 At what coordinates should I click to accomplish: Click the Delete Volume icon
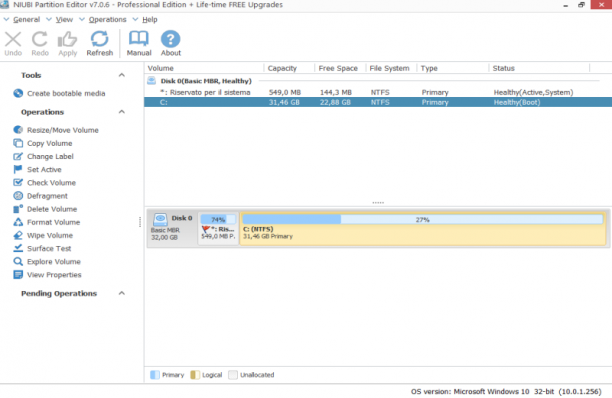(x=18, y=209)
